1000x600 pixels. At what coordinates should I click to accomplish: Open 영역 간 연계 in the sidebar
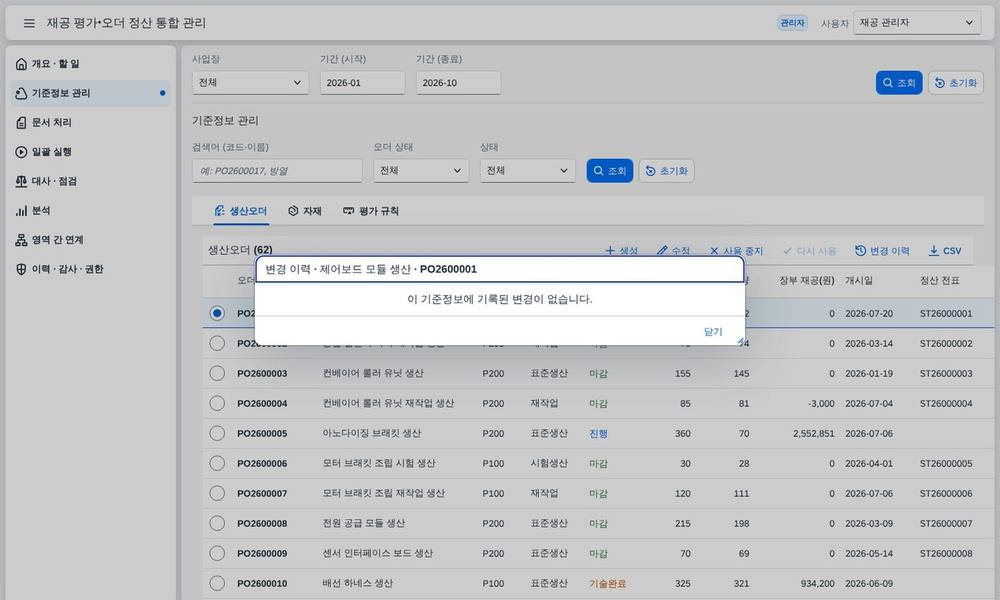point(91,240)
